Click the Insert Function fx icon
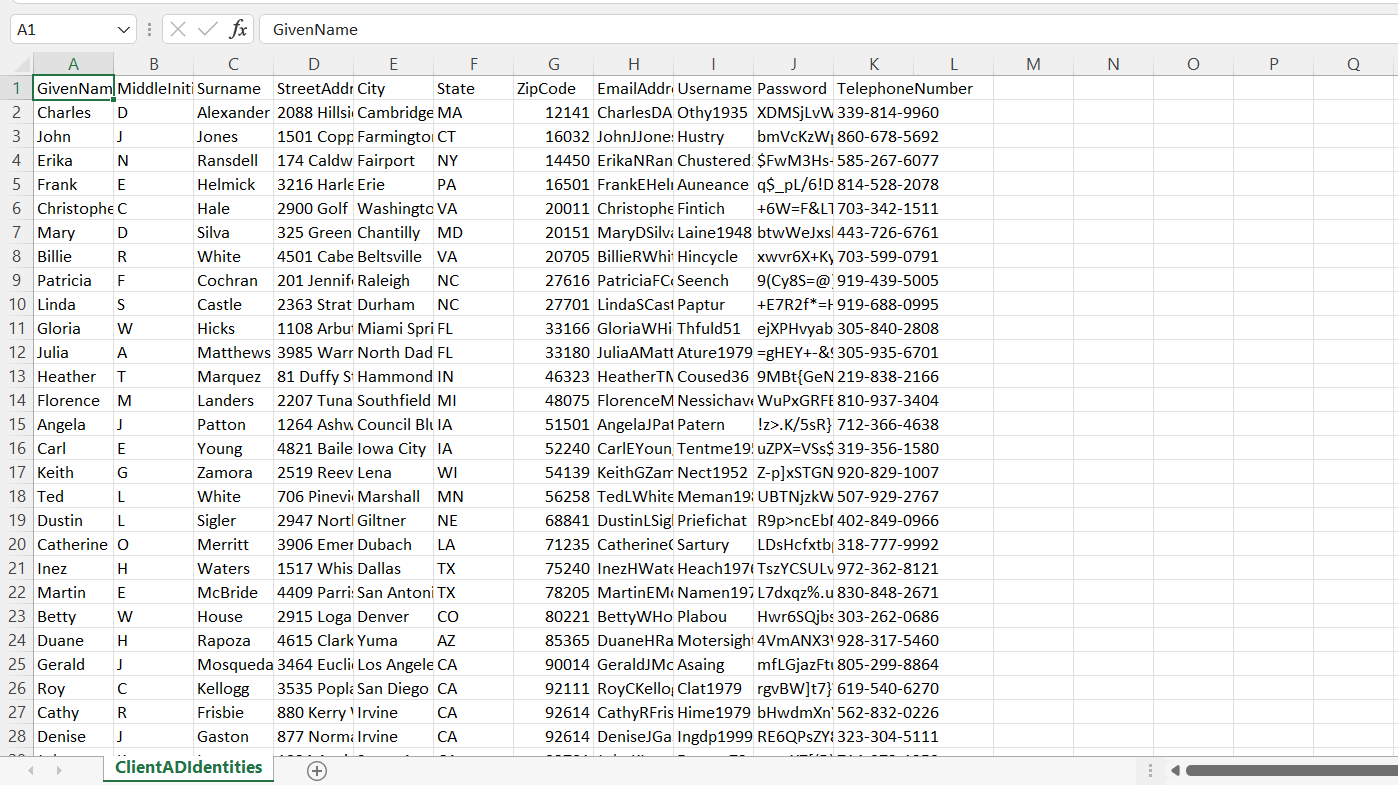This screenshot has width=1398, height=786. [x=238, y=30]
